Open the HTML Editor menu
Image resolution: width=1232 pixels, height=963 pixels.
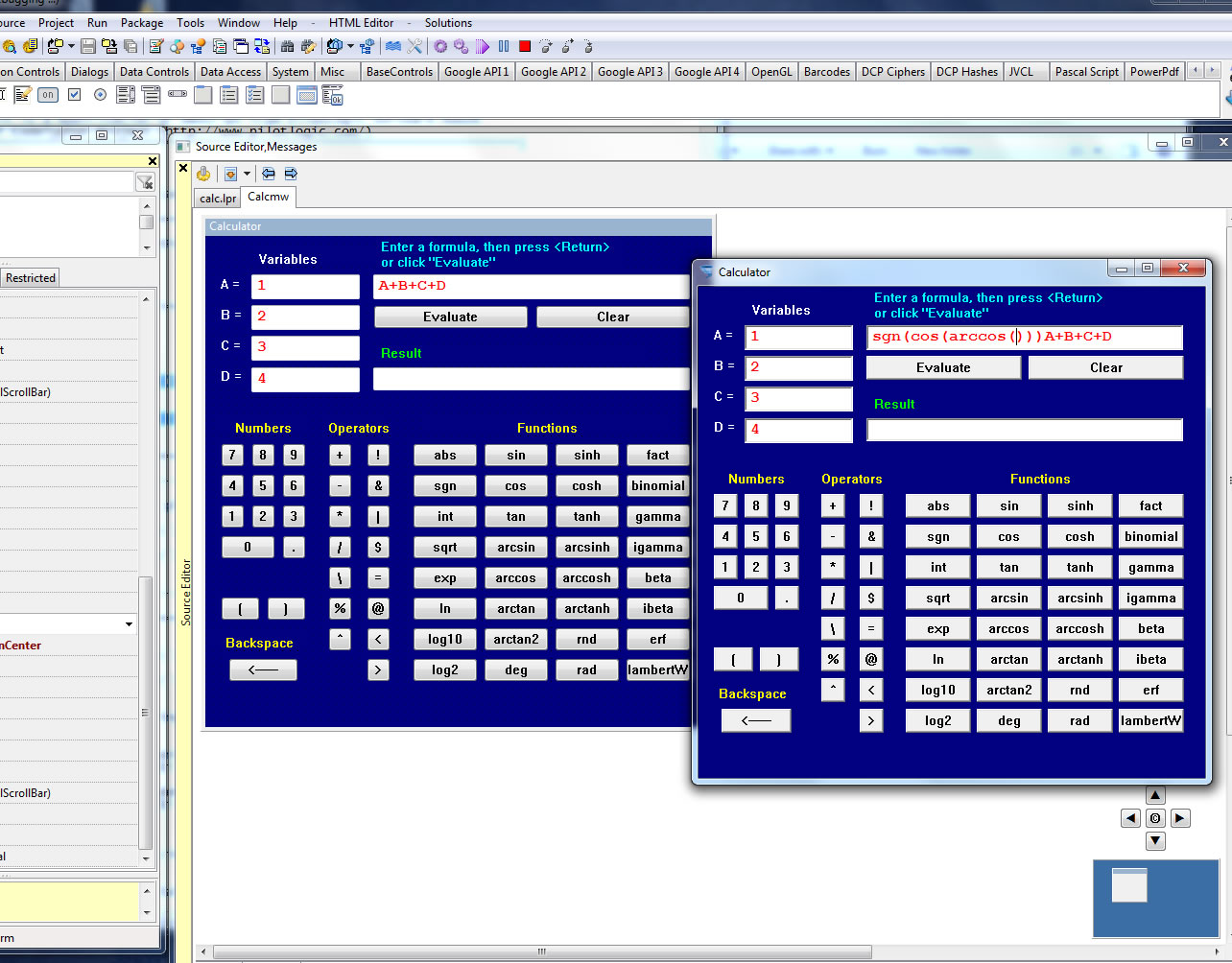[362, 23]
